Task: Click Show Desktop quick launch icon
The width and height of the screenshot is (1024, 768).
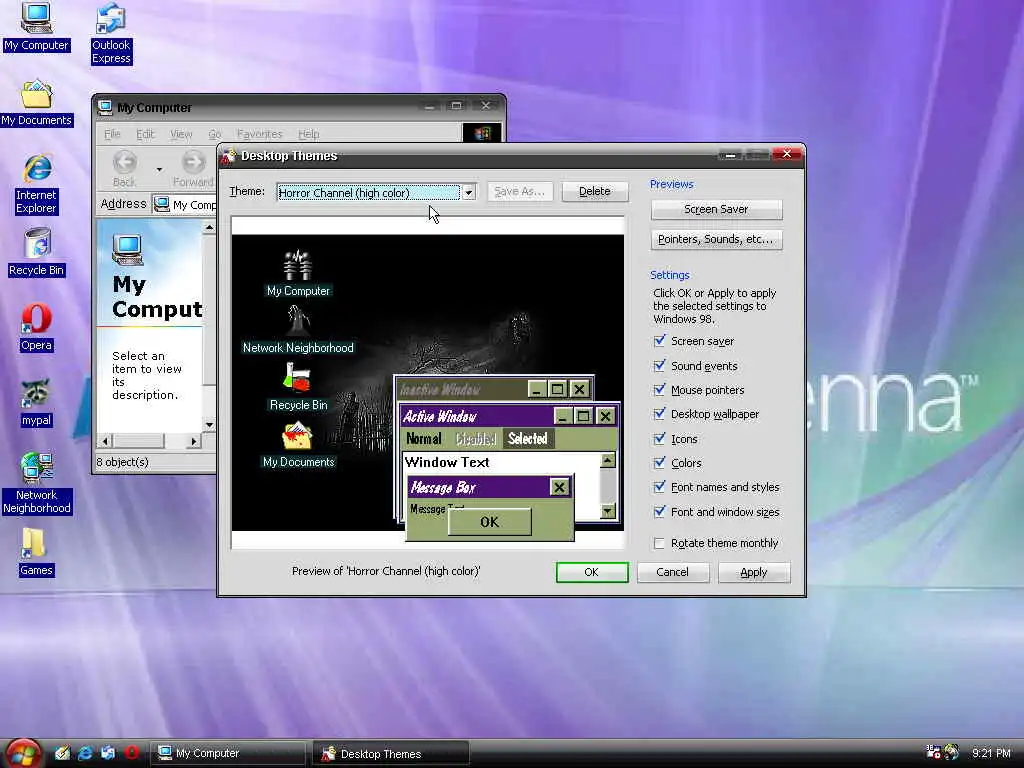Action: pyautogui.click(x=63, y=753)
